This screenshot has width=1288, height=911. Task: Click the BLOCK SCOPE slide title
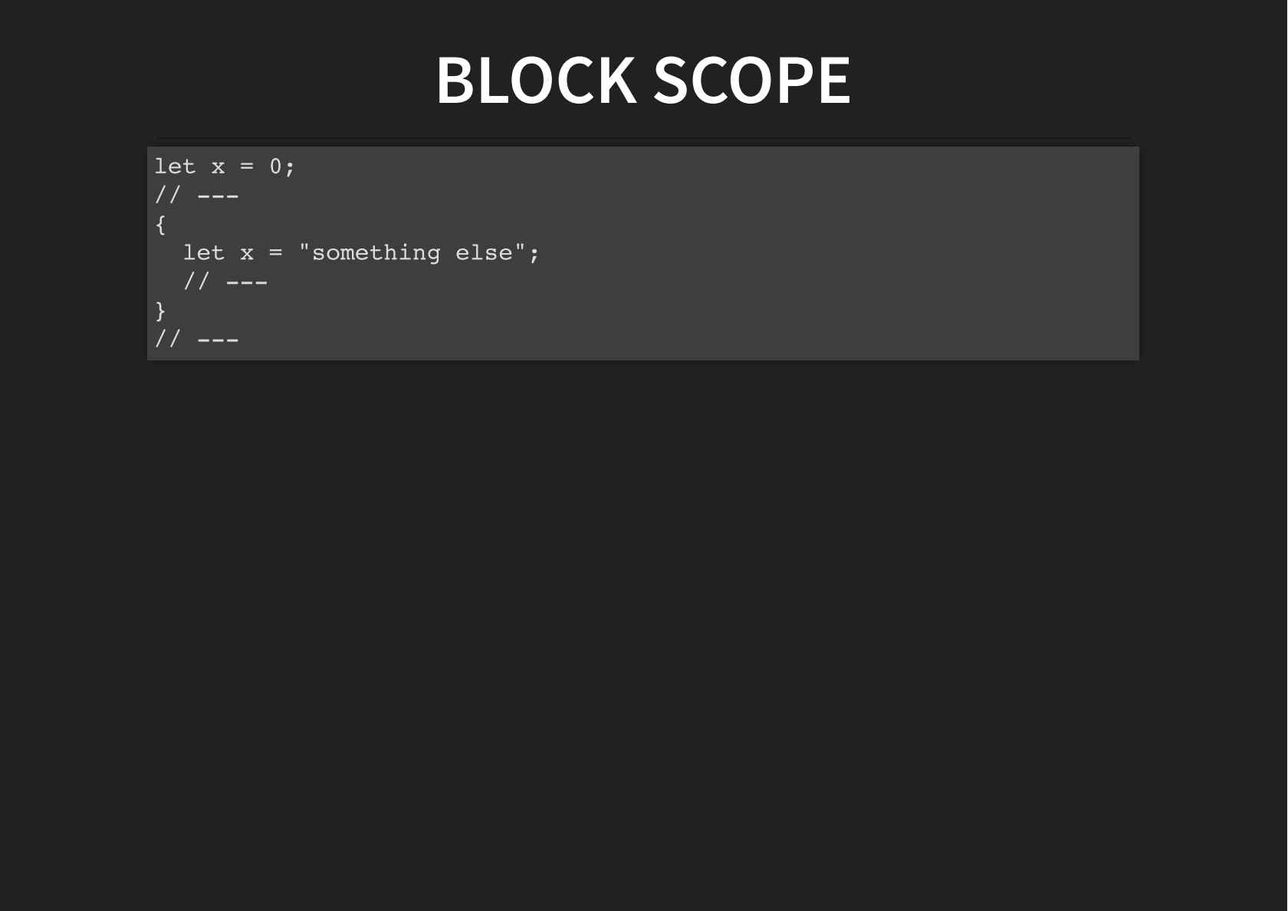(643, 80)
